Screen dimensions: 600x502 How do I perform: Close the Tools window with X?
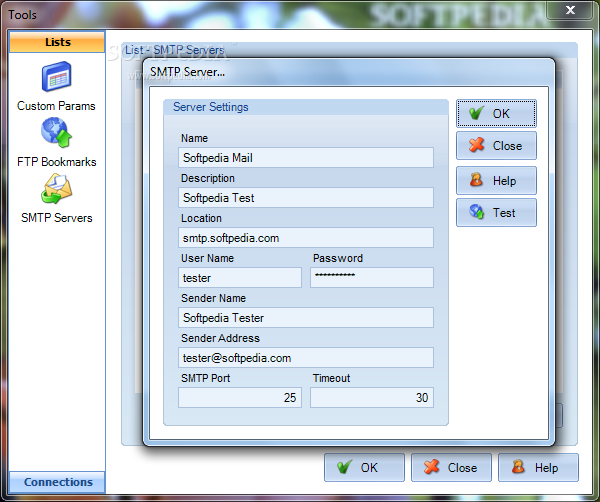(x=570, y=10)
